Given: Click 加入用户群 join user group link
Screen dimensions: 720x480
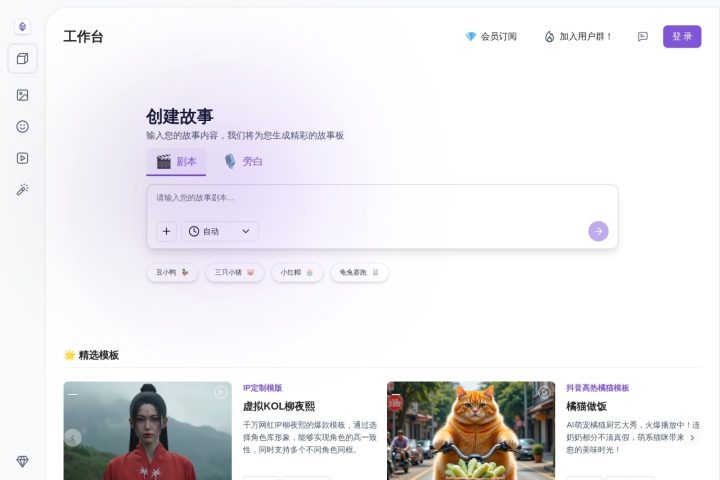Looking at the screenshot, I should pos(579,37).
